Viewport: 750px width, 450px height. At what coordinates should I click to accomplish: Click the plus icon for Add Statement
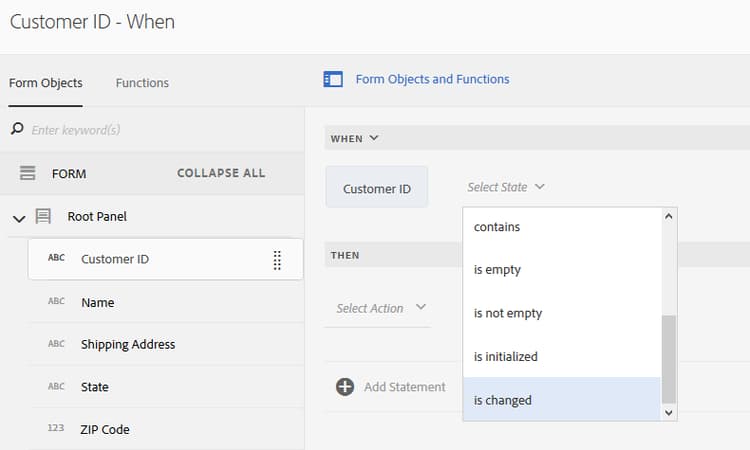pyautogui.click(x=345, y=387)
